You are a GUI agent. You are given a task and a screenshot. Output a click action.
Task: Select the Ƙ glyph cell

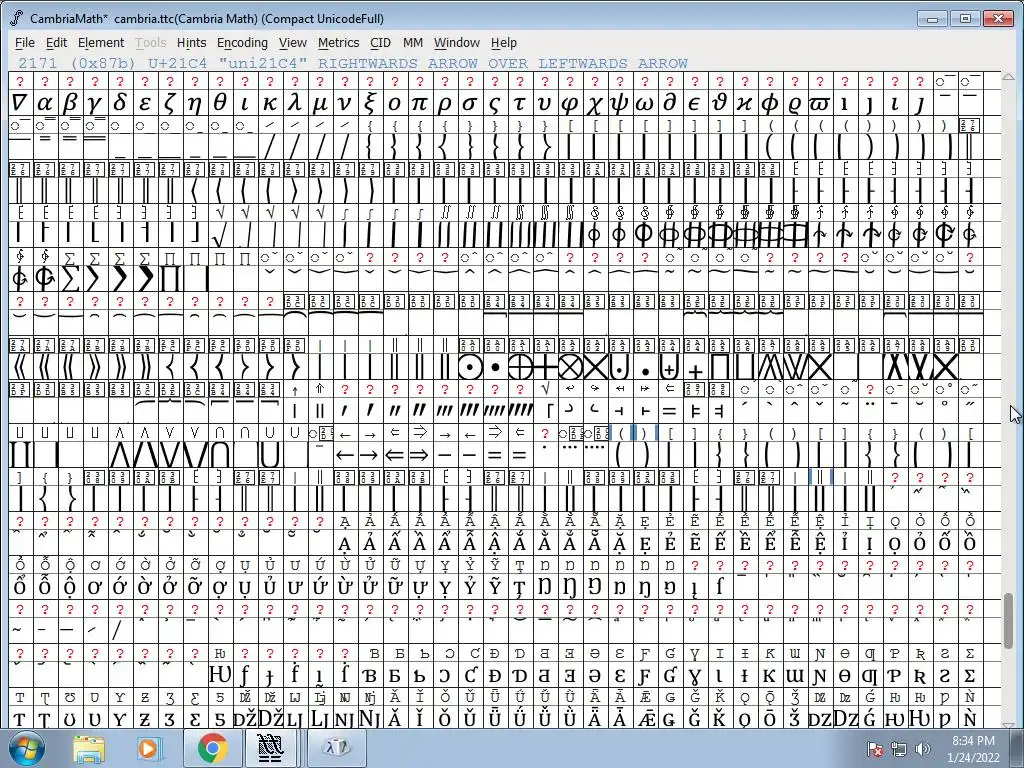click(x=770, y=675)
